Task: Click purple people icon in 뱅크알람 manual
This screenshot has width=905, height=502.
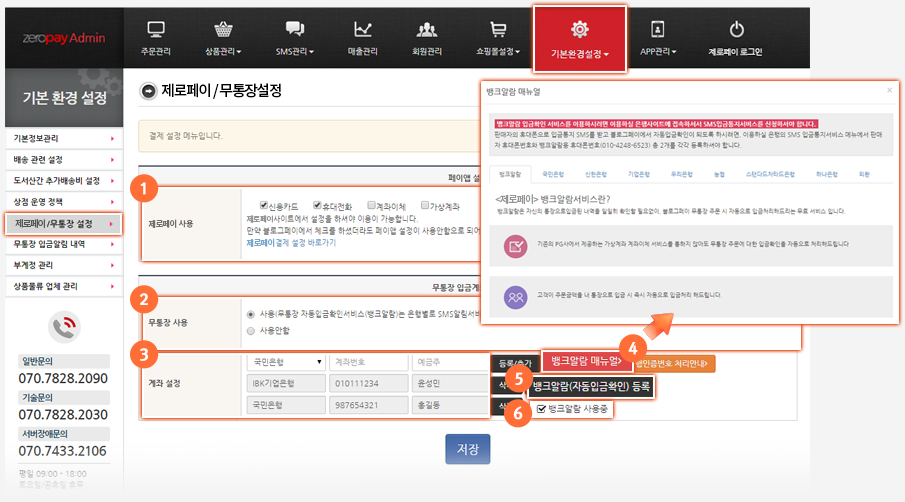Action: pos(515,298)
